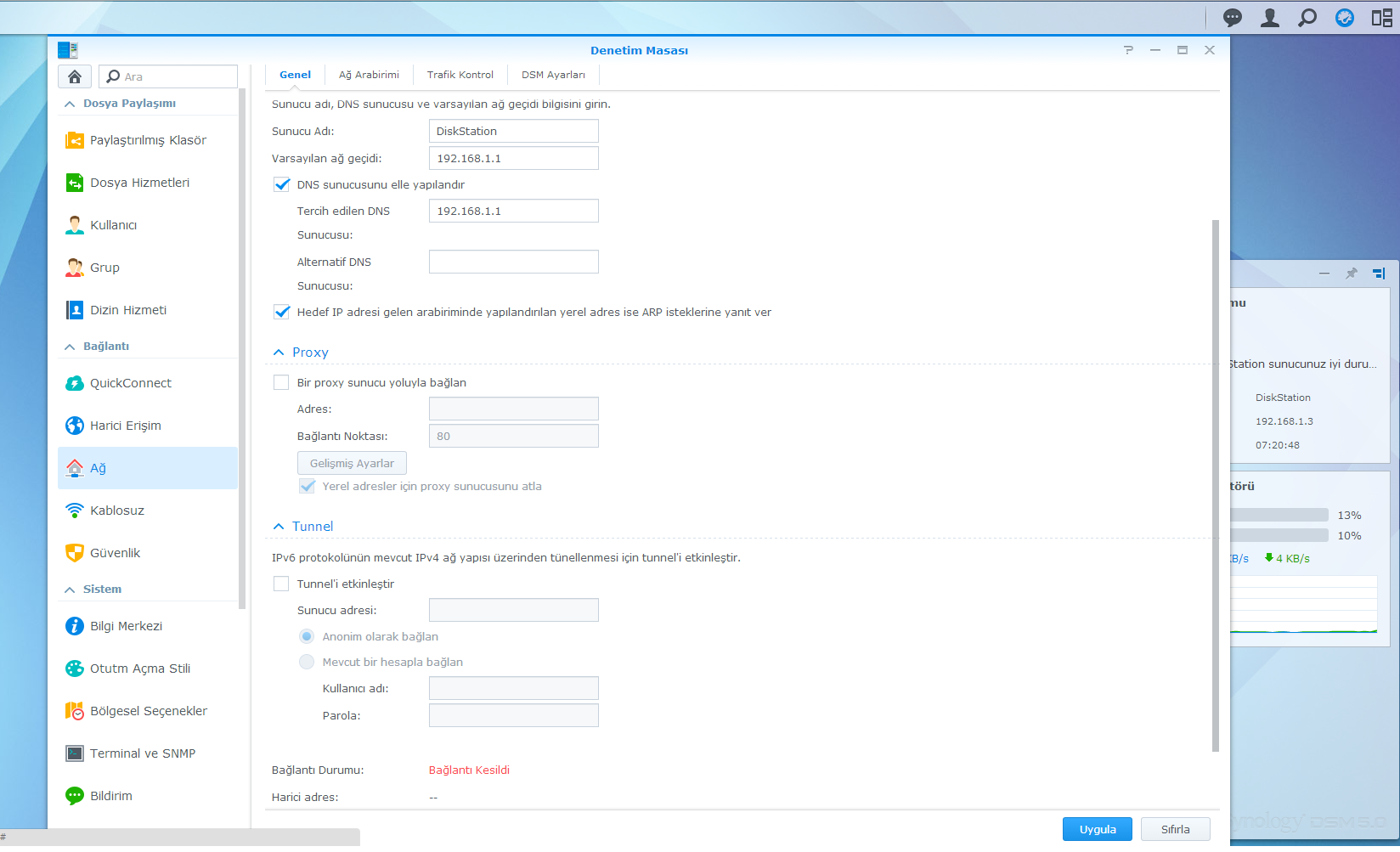Open the QuickConnect settings
Image resolution: width=1400 pixels, height=852 pixels.
click(130, 383)
